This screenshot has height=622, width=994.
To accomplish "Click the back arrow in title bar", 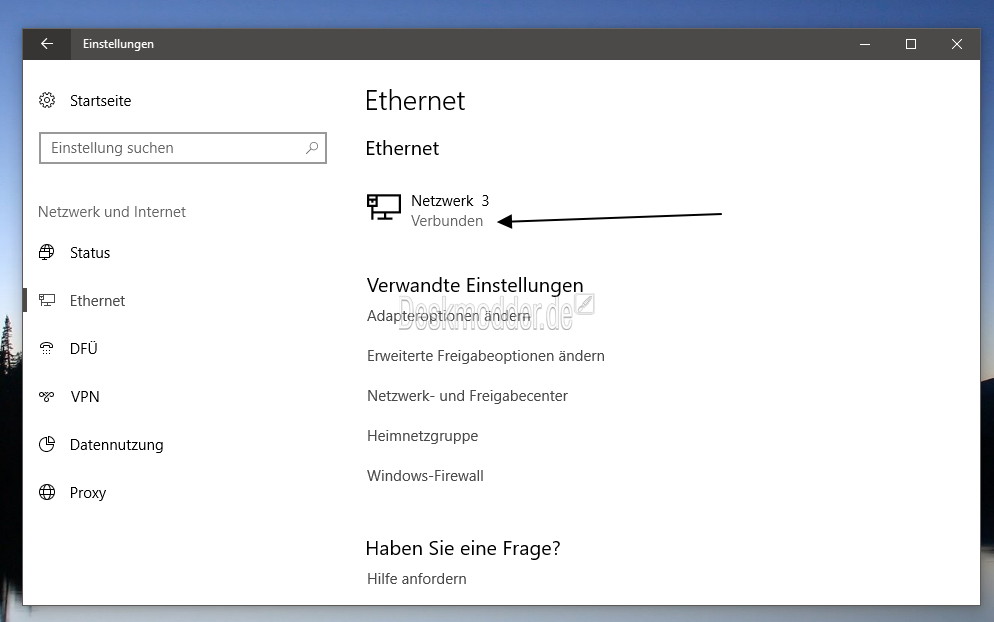I will pos(46,44).
